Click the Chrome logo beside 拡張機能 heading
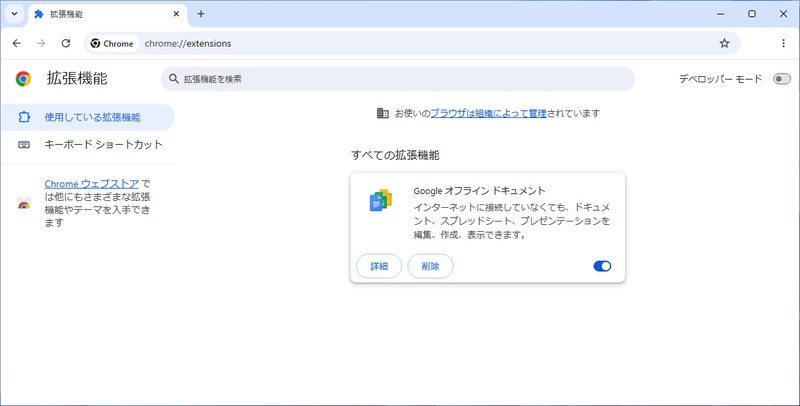Viewport: 800px width, 406px height. (x=23, y=79)
